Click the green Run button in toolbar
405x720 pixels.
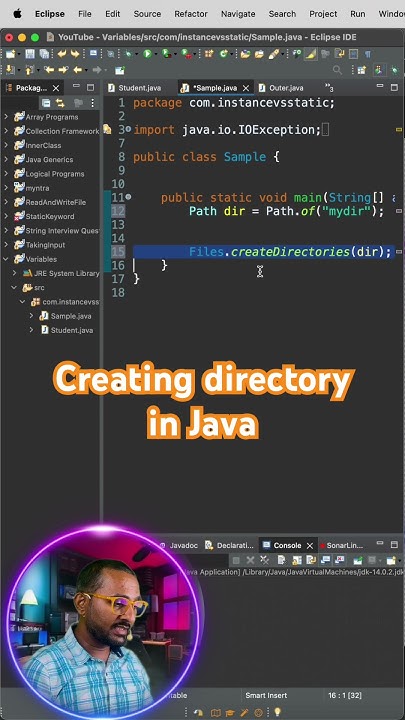(147, 54)
